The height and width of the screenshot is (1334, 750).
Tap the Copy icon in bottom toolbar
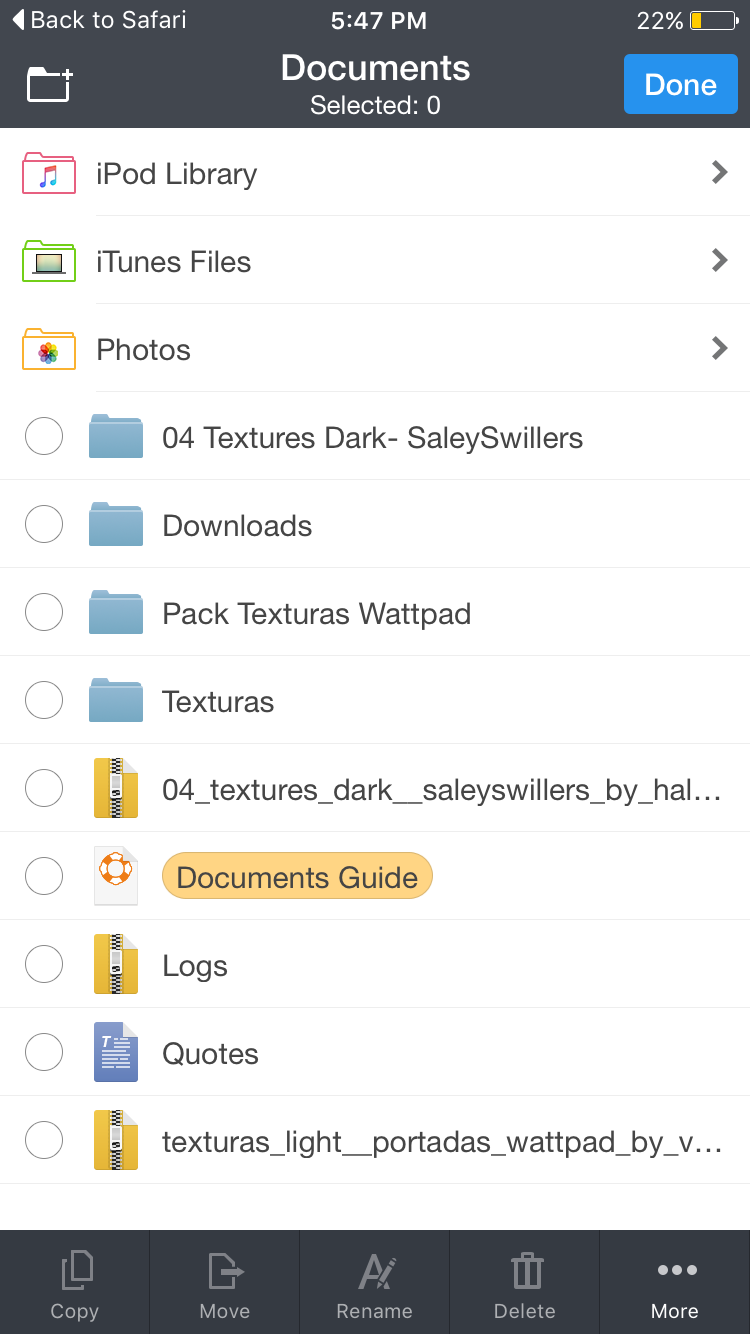pyautogui.click(x=75, y=1272)
